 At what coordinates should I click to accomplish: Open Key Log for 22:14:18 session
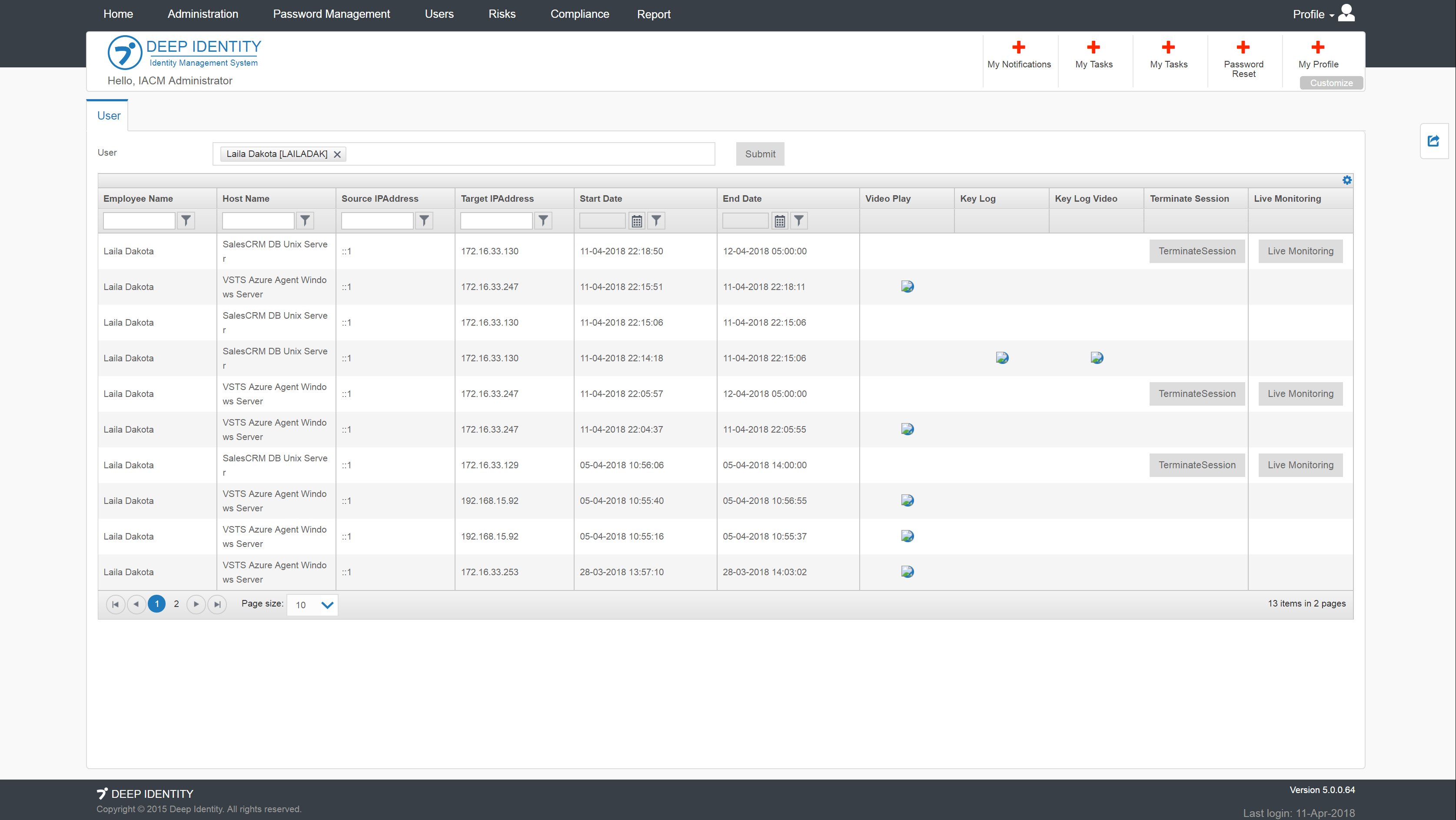1001,358
